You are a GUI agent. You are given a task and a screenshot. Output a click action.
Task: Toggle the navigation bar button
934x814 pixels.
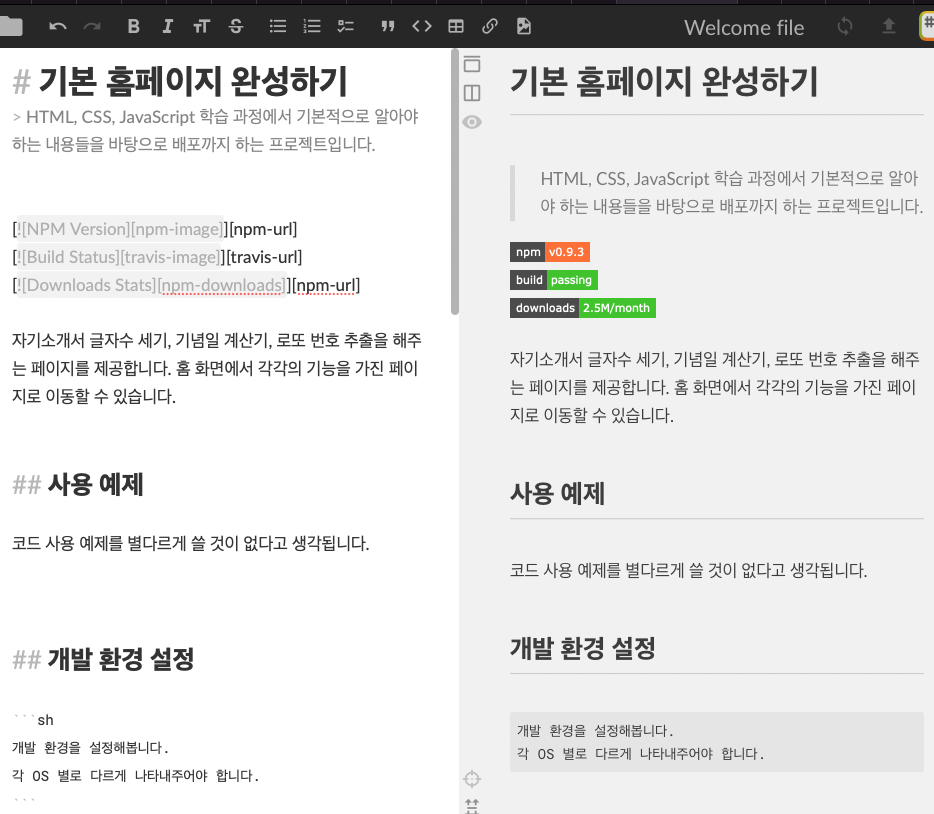[472, 64]
